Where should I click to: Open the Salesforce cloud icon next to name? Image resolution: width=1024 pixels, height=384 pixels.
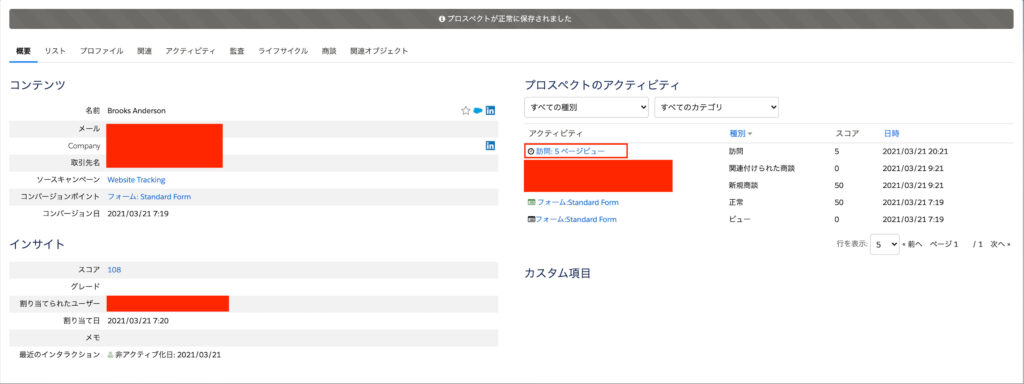(x=478, y=110)
